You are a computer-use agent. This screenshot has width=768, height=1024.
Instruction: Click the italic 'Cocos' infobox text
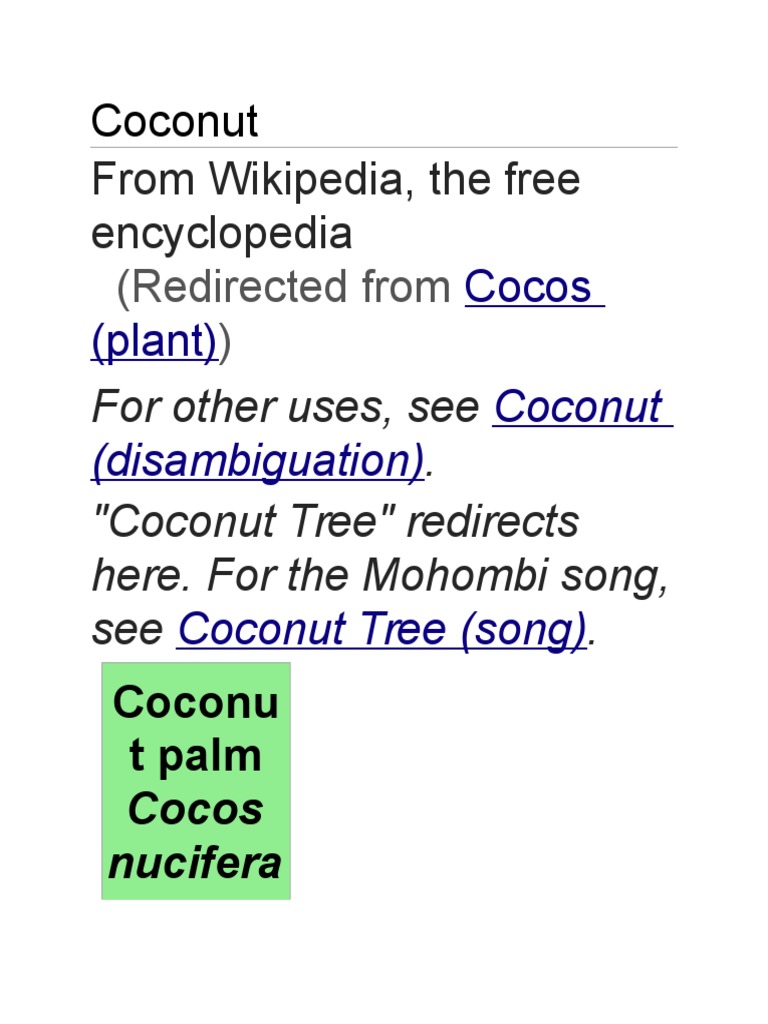(196, 809)
